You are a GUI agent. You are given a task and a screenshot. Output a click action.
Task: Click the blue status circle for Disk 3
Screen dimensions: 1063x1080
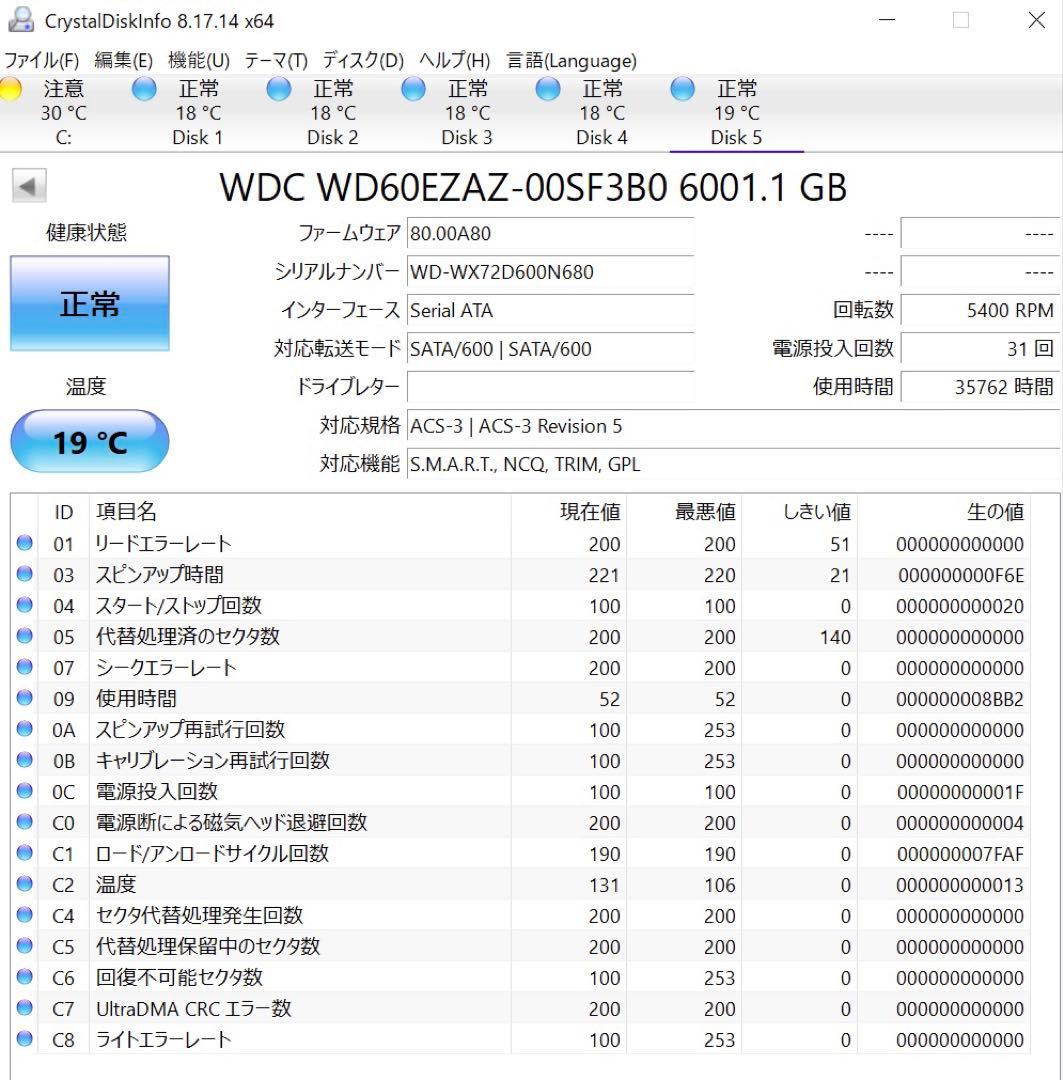[413, 89]
